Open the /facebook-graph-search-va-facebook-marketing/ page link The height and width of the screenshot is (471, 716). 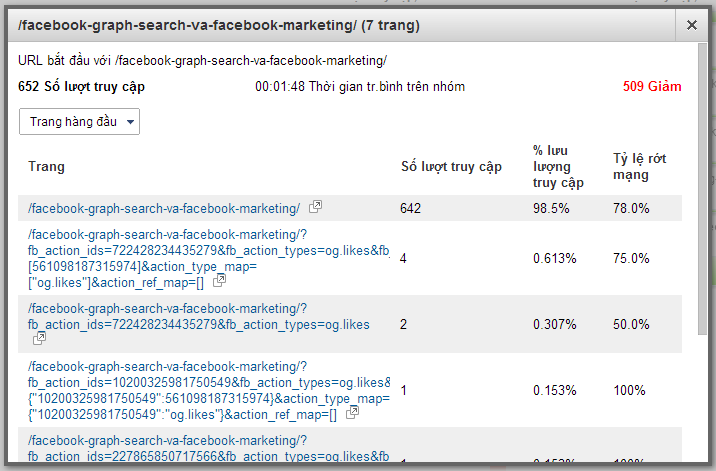click(164, 208)
